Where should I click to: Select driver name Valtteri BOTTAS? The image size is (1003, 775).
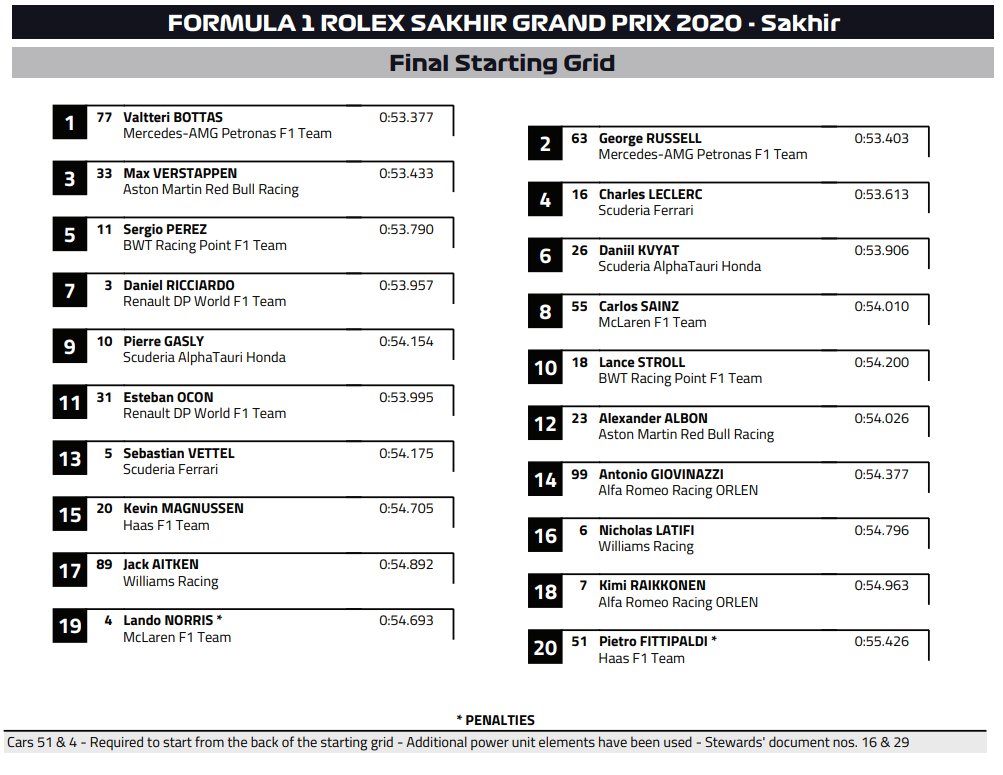(x=173, y=117)
